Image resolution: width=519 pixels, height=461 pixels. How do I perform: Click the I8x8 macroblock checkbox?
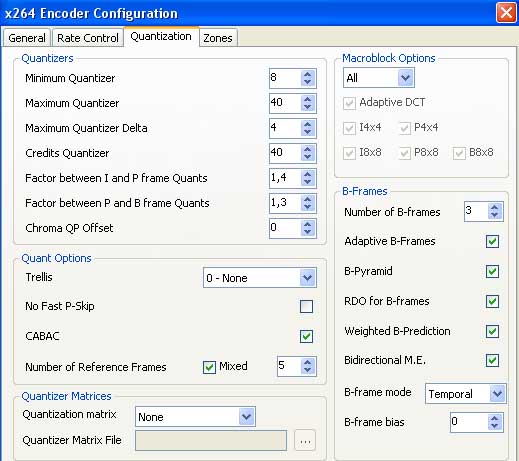(x=349, y=154)
